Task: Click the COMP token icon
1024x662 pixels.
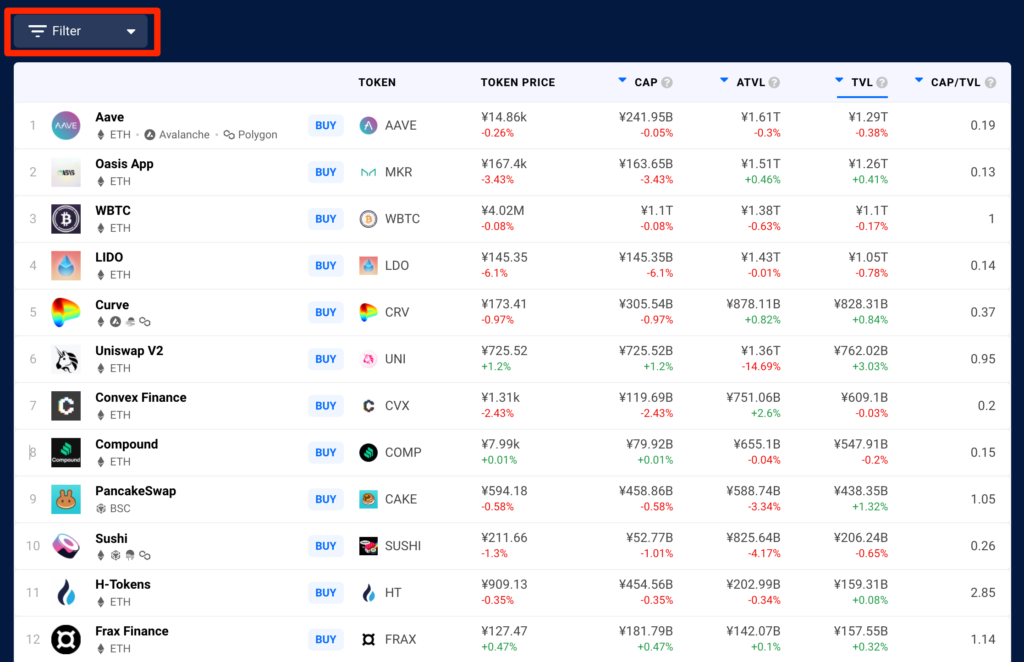Action: click(368, 452)
